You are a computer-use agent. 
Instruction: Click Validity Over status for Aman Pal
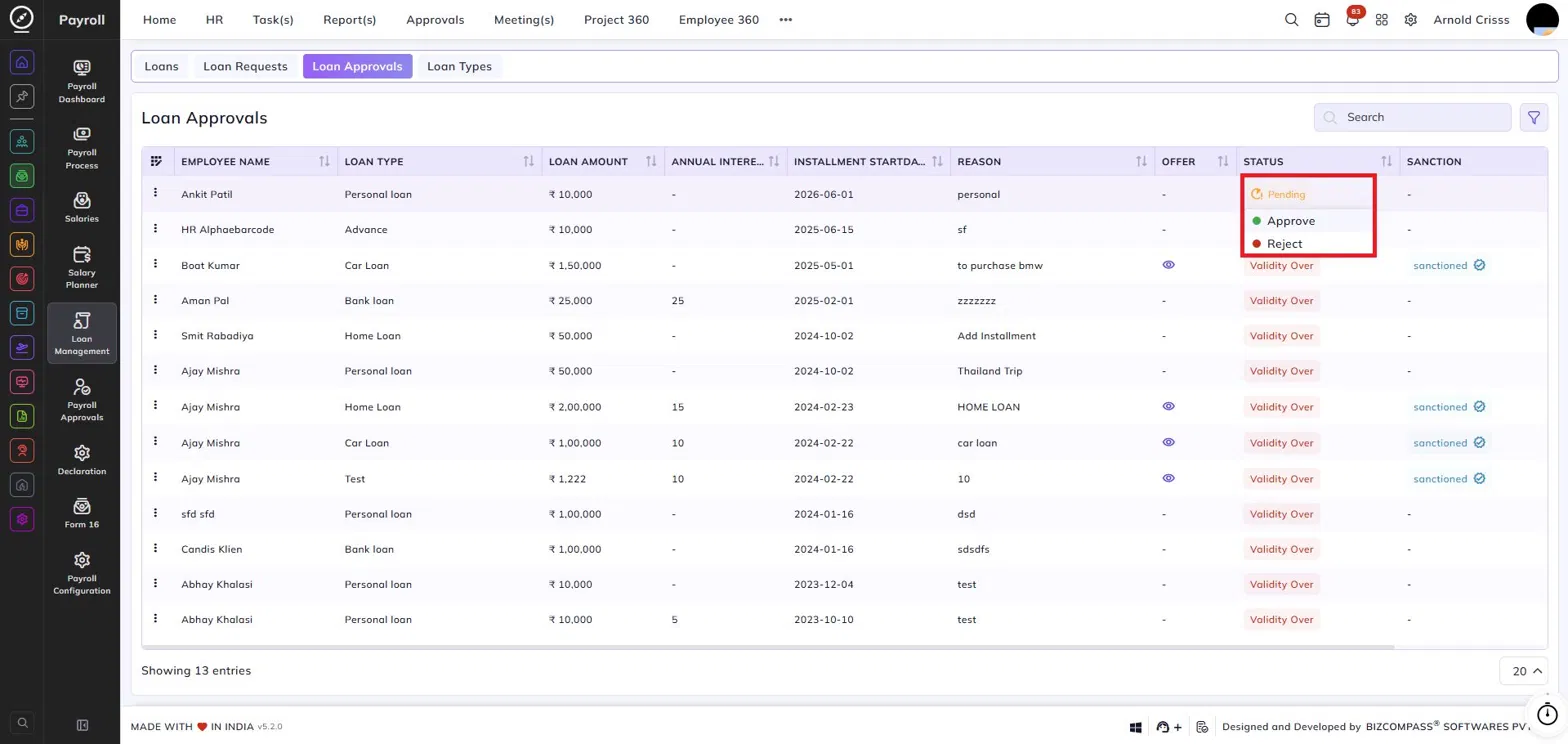pos(1281,301)
